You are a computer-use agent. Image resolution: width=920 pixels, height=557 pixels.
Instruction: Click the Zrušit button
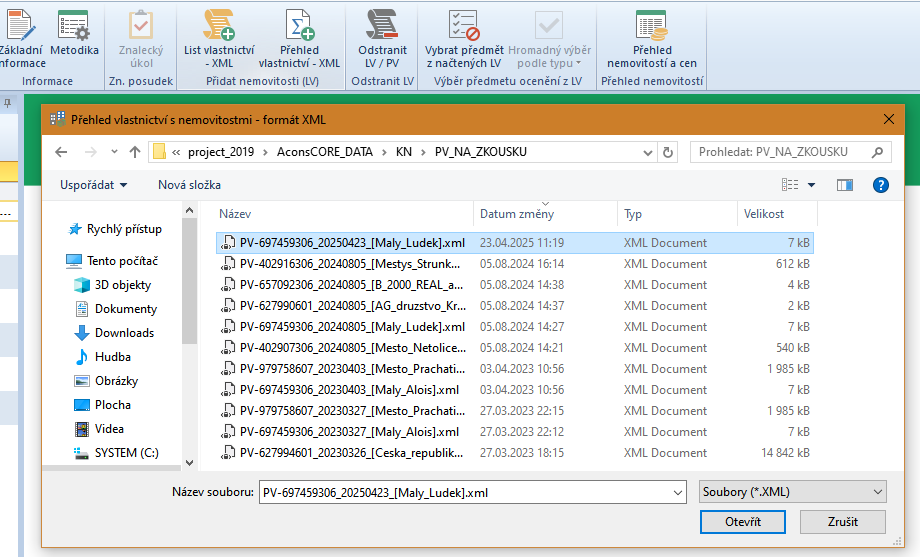(x=843, y=522)
